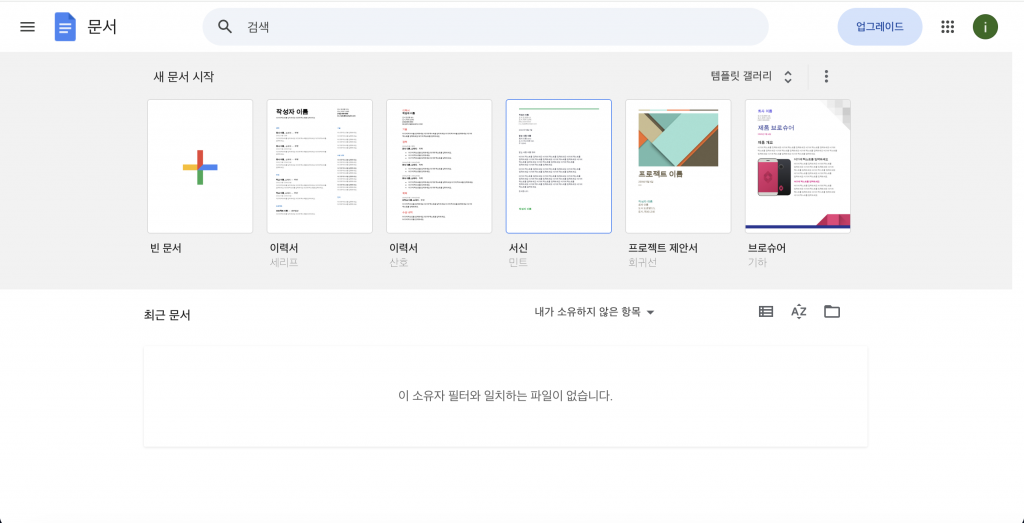Open the 이력서 세리프 template
This screenshot has width=1024, height=523.
[x=319, y=166]
